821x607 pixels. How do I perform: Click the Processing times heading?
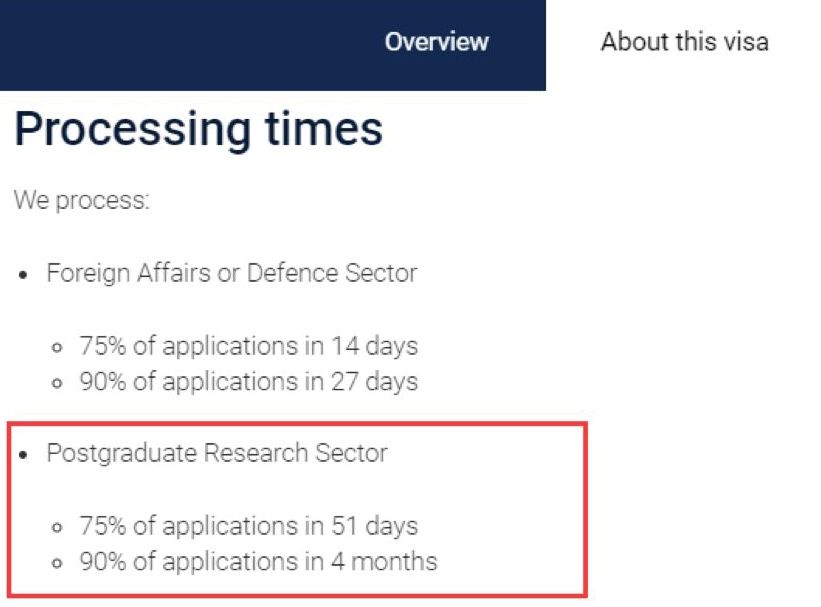(x=198, y=129)
